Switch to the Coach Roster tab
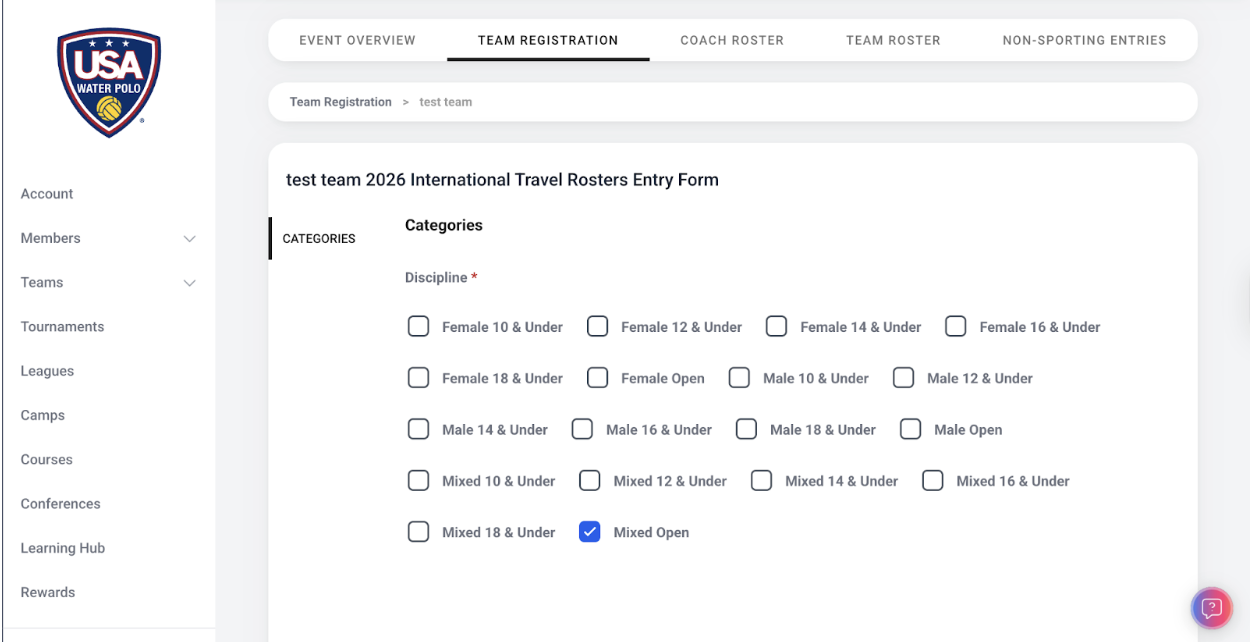Screen dimensions: 1250x642 click(x=732, y=41)
